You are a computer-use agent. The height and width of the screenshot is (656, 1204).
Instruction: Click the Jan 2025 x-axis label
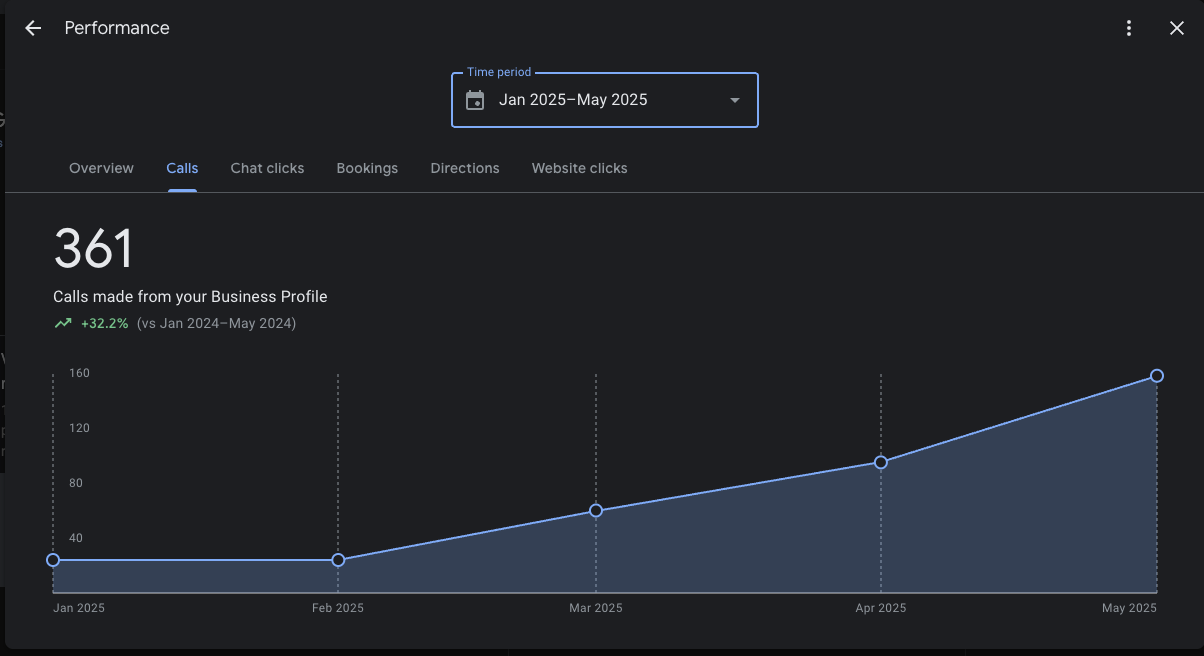(79, 608)
